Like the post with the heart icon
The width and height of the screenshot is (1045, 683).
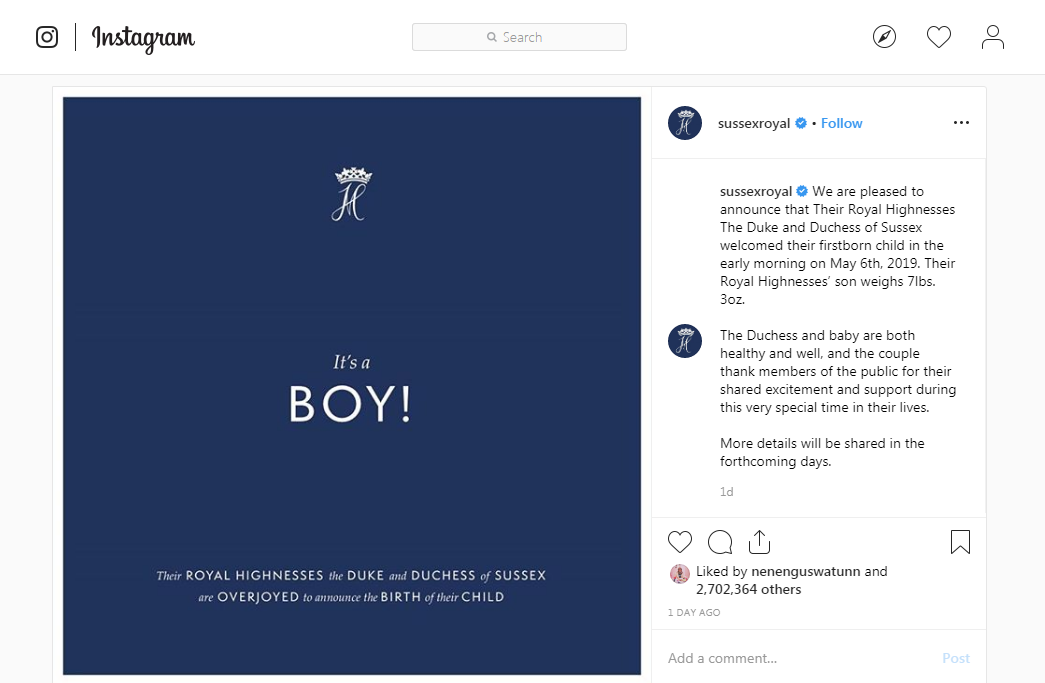click(680, 542)
